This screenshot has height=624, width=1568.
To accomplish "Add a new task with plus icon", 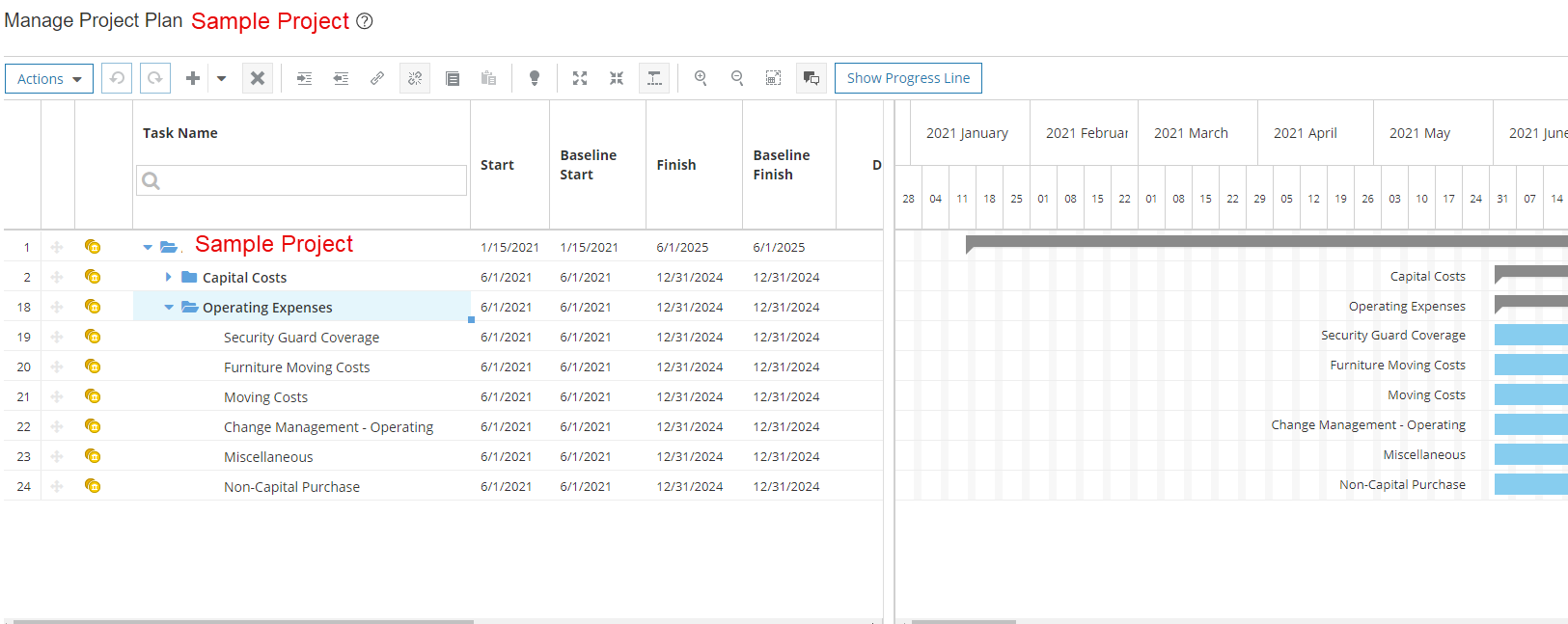I will [x=193, y=78].
